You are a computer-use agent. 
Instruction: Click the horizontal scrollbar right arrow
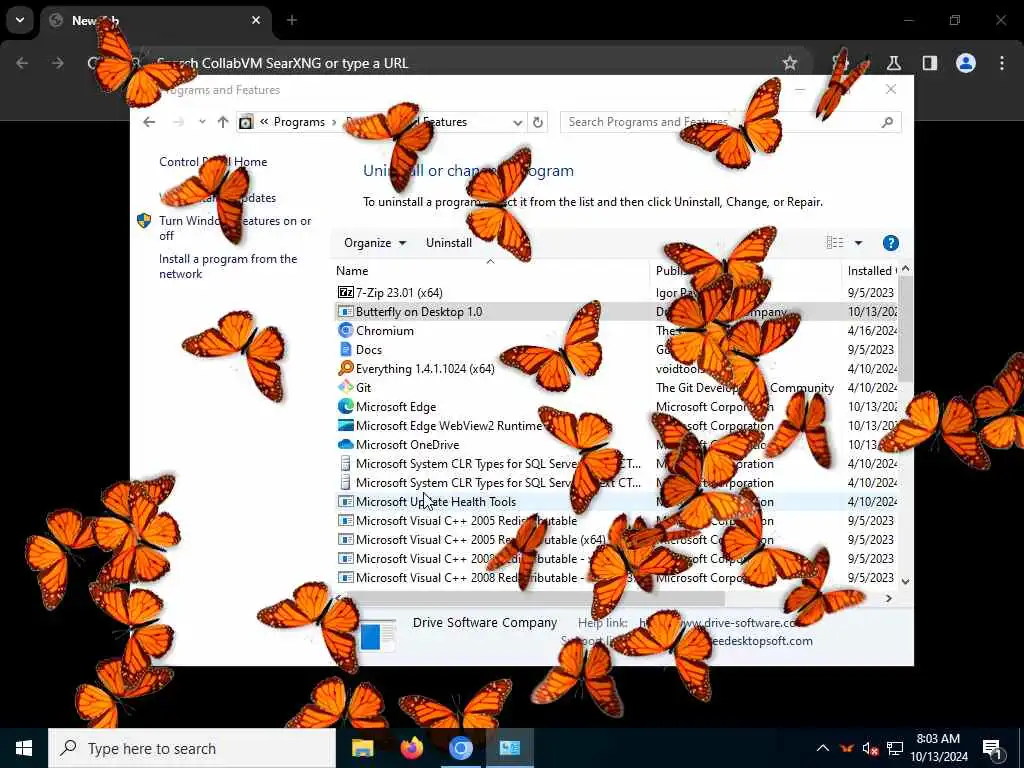click(889, 598)
